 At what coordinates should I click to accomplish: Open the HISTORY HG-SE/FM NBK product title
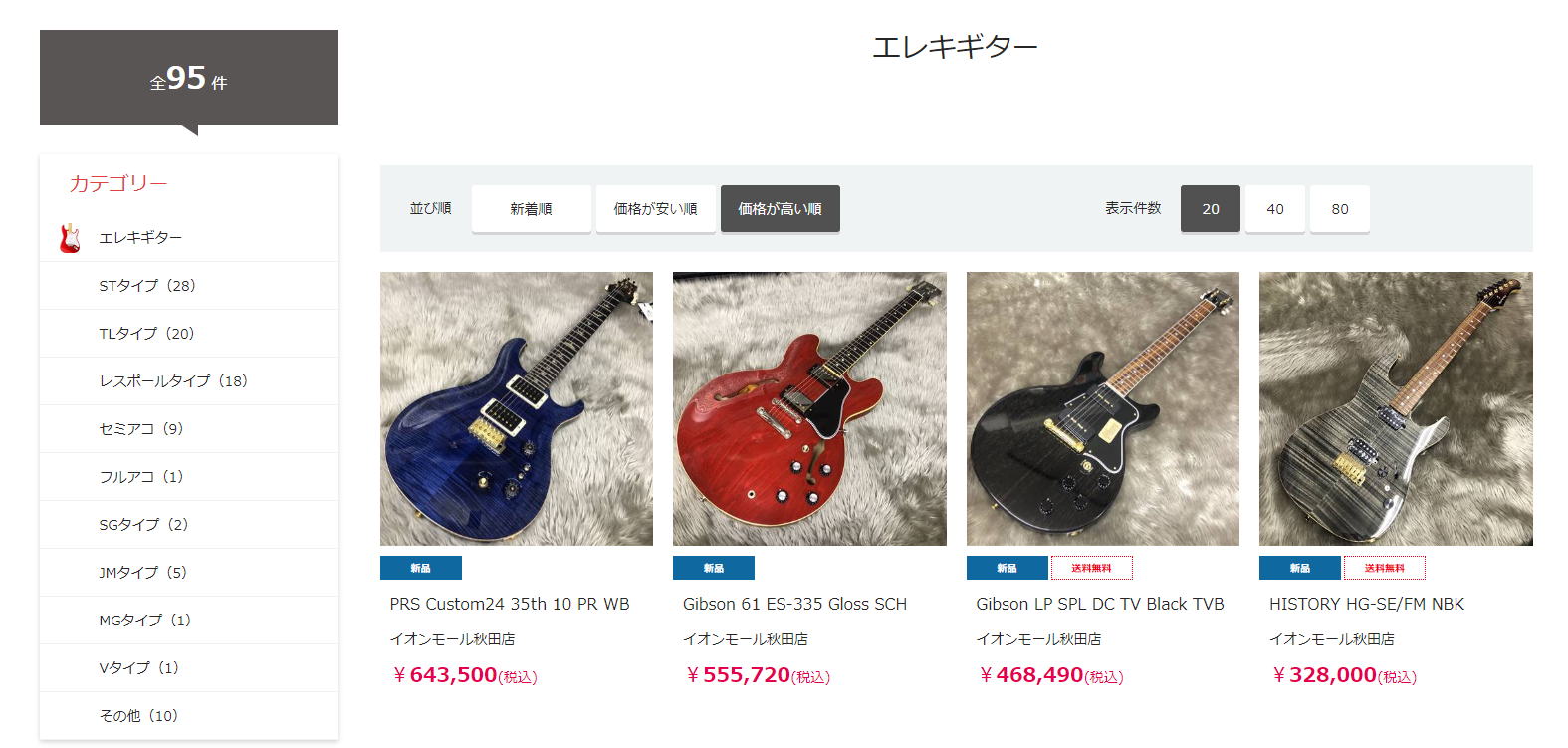pyautogui.click(x=1367, y=604)
